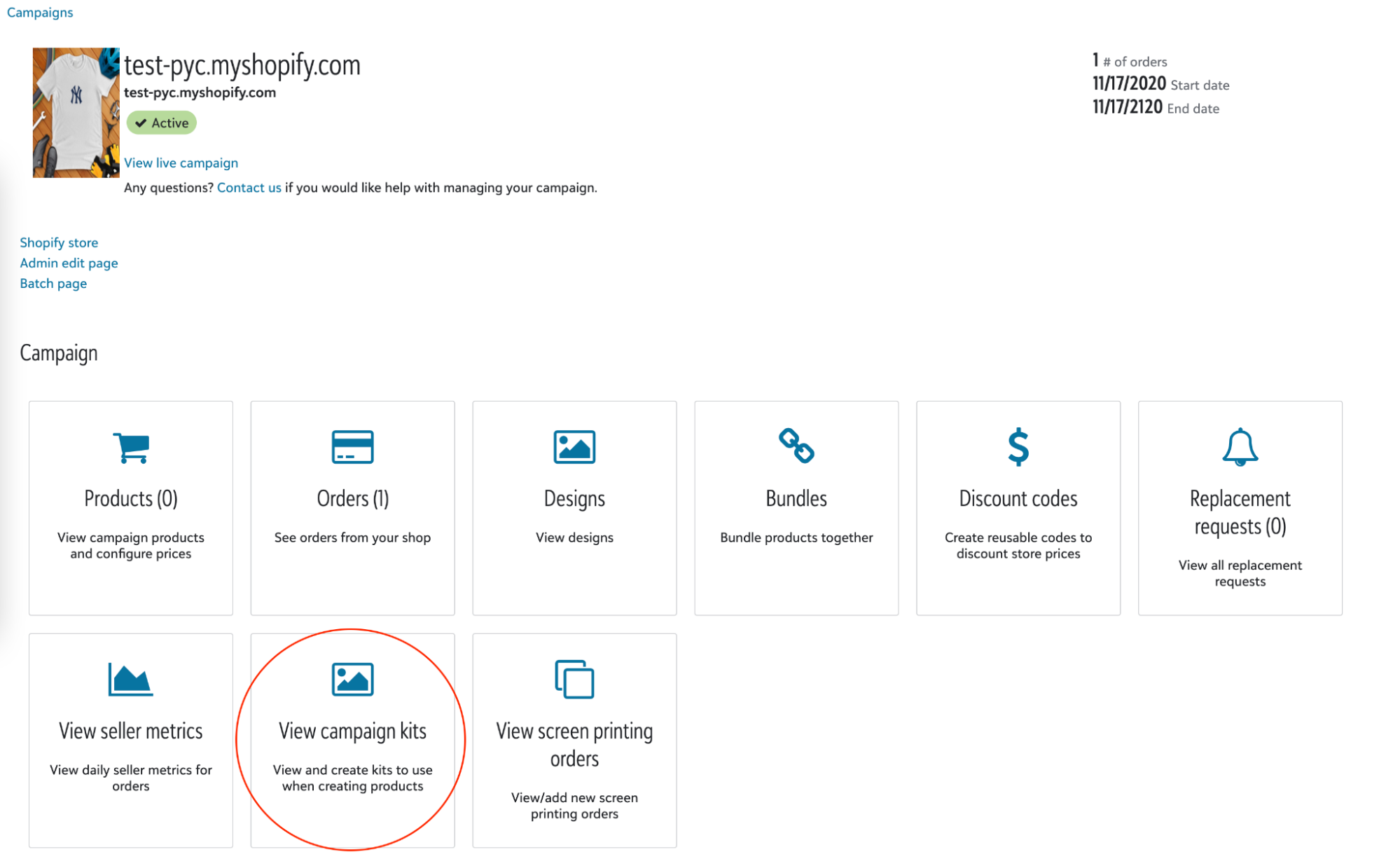Open the Admin edit page link
The image size is (1400, 866).
coord(69,263)
